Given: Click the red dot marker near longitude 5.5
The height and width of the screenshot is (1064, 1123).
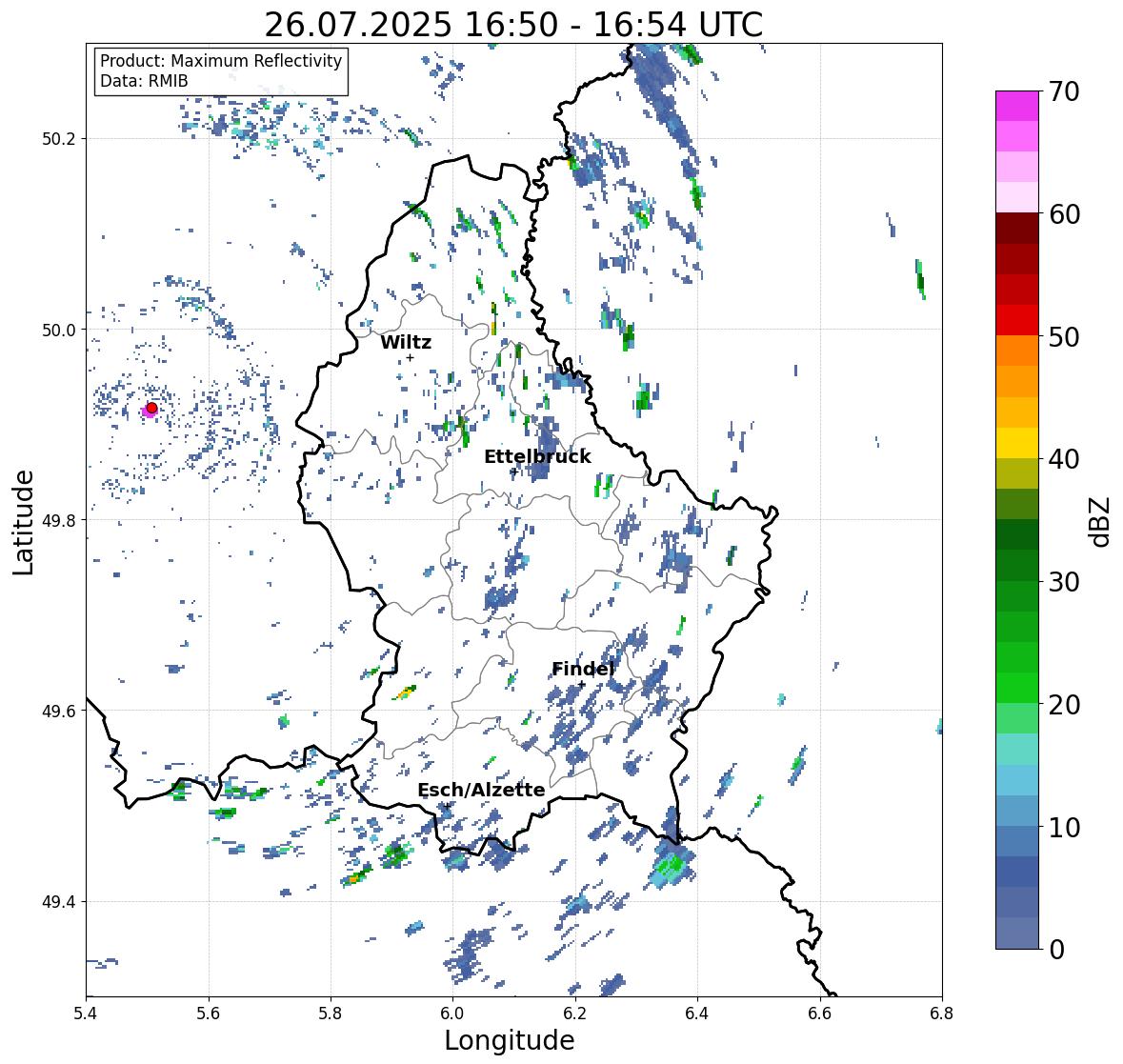Looking at the screenshot, I should [151, 408].
